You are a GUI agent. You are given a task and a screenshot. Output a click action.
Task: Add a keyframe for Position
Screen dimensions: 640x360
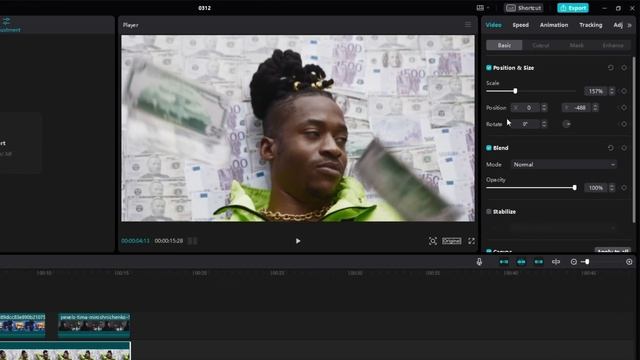point(624,108)
